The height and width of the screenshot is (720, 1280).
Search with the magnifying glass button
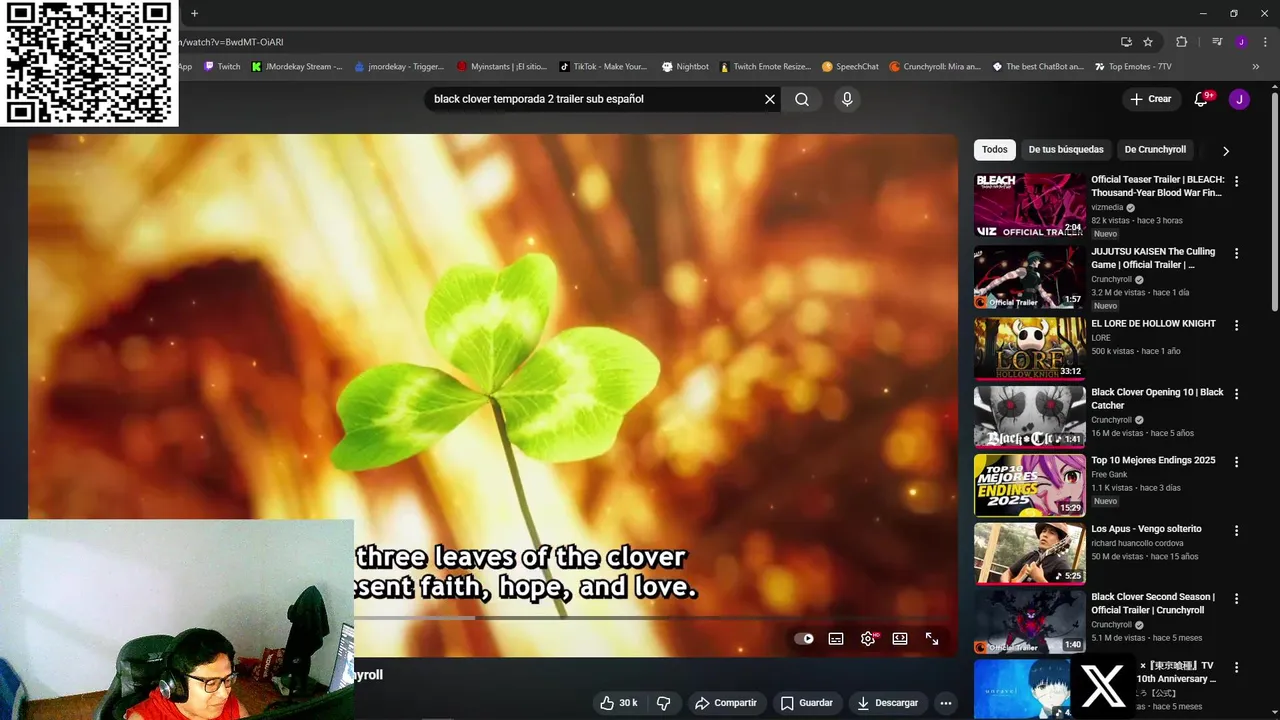pos(802,99)
